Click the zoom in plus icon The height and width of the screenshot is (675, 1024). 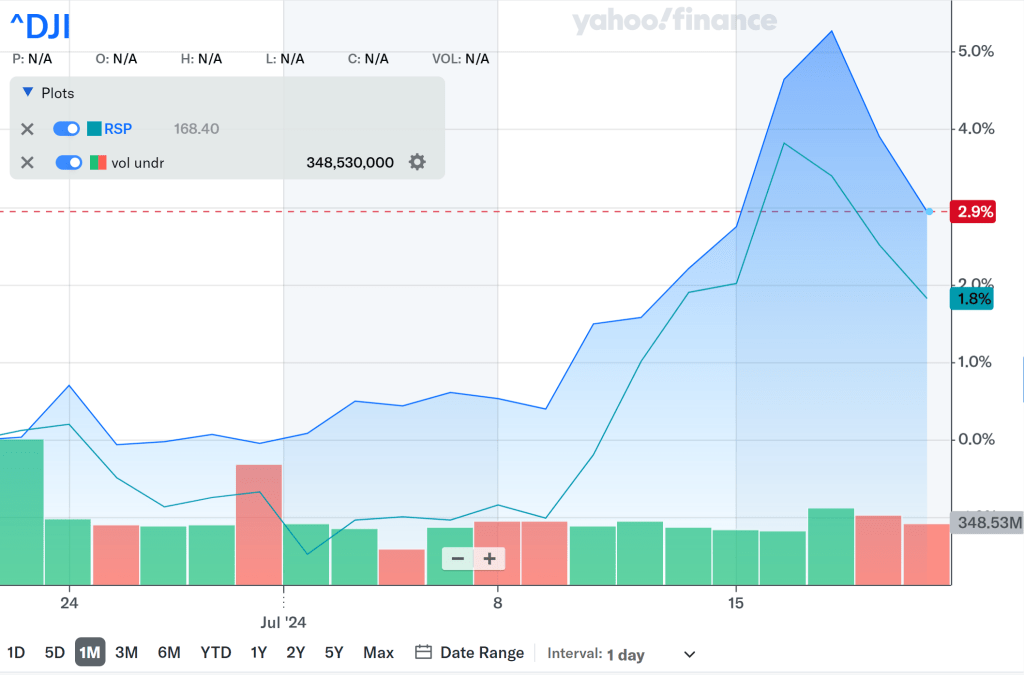point(489,559)
